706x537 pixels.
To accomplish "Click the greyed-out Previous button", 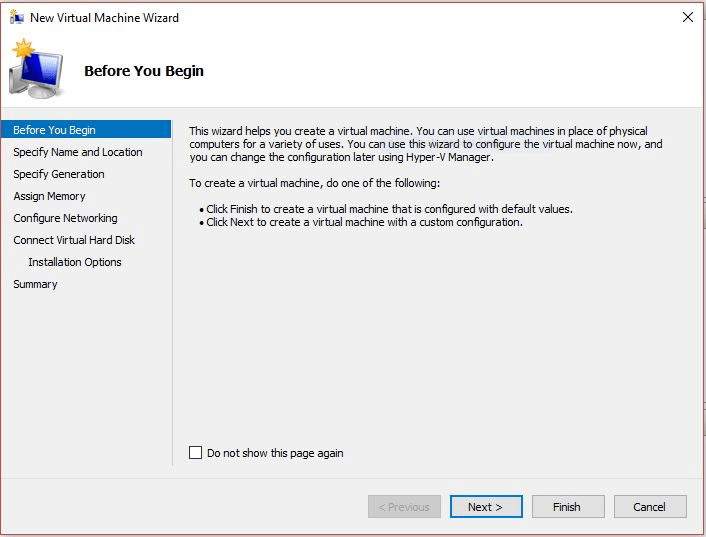I will [x=404, y=507].
